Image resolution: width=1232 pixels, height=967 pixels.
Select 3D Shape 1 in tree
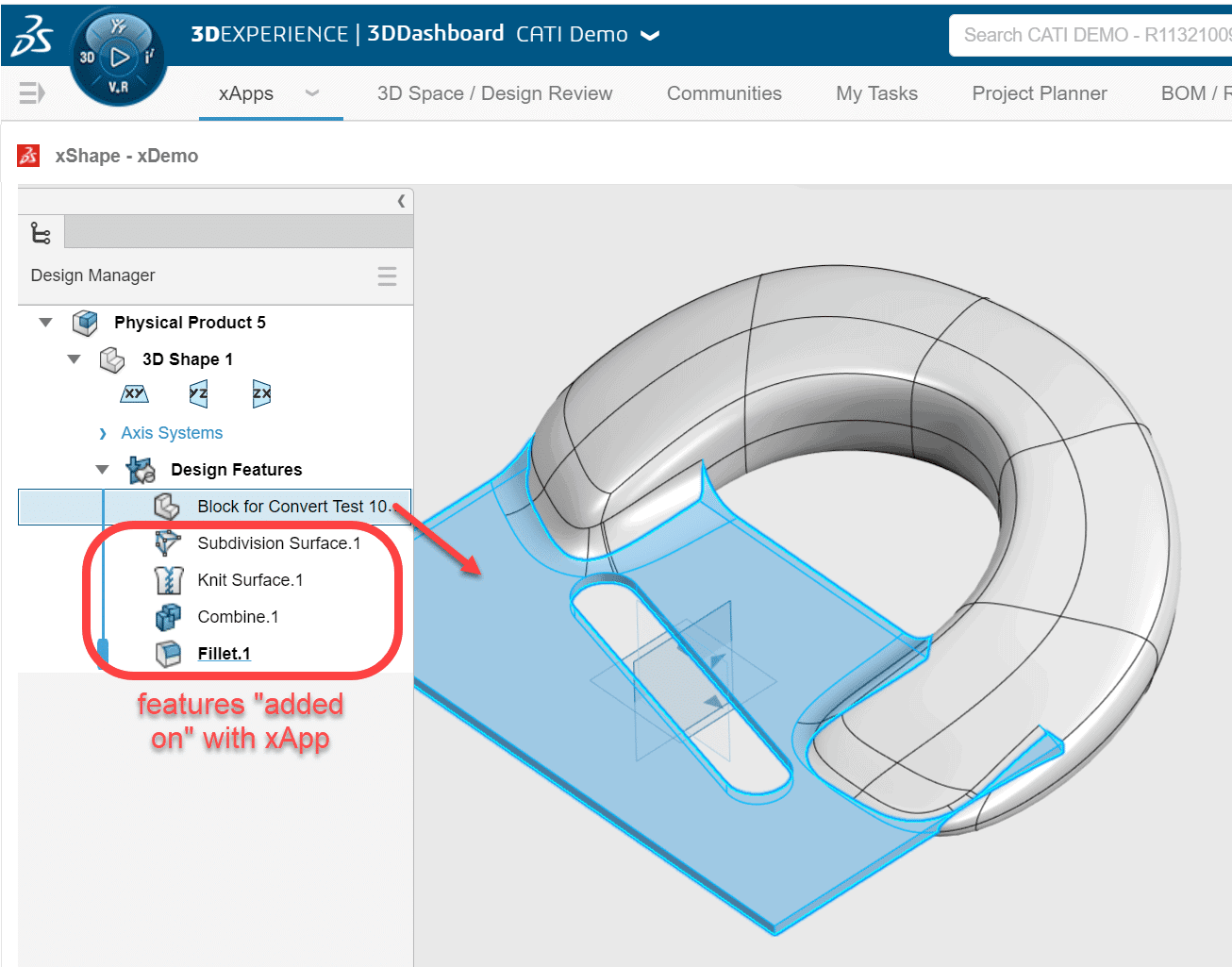(x=188, y=359)
